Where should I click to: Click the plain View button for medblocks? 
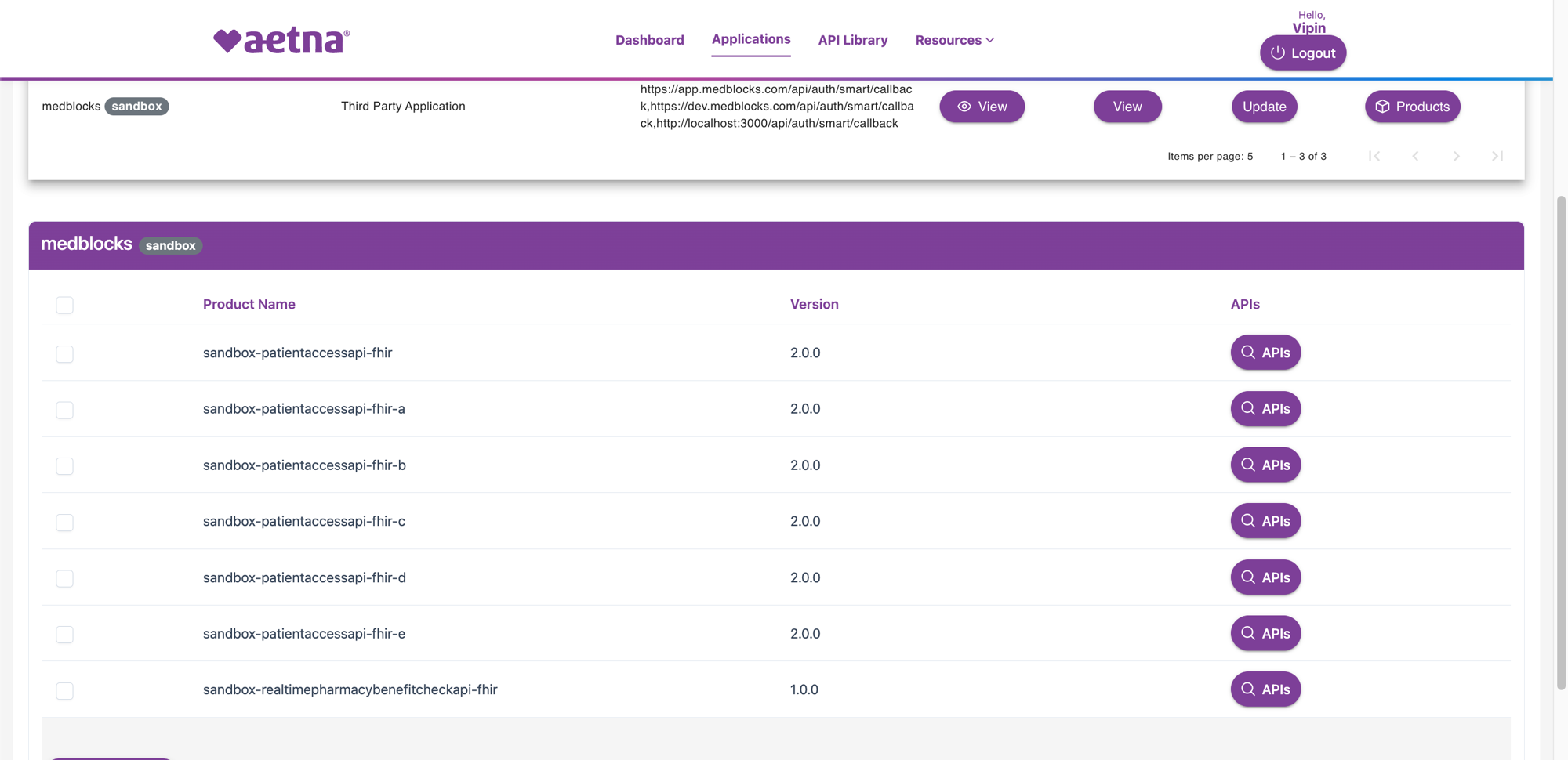click(1127, 107)
